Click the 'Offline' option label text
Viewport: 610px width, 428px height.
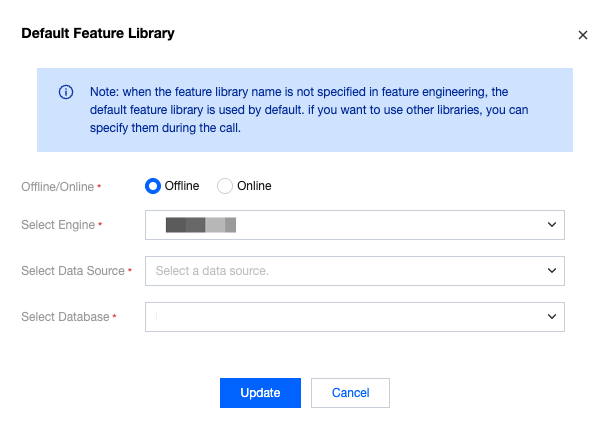click(182, 186)
